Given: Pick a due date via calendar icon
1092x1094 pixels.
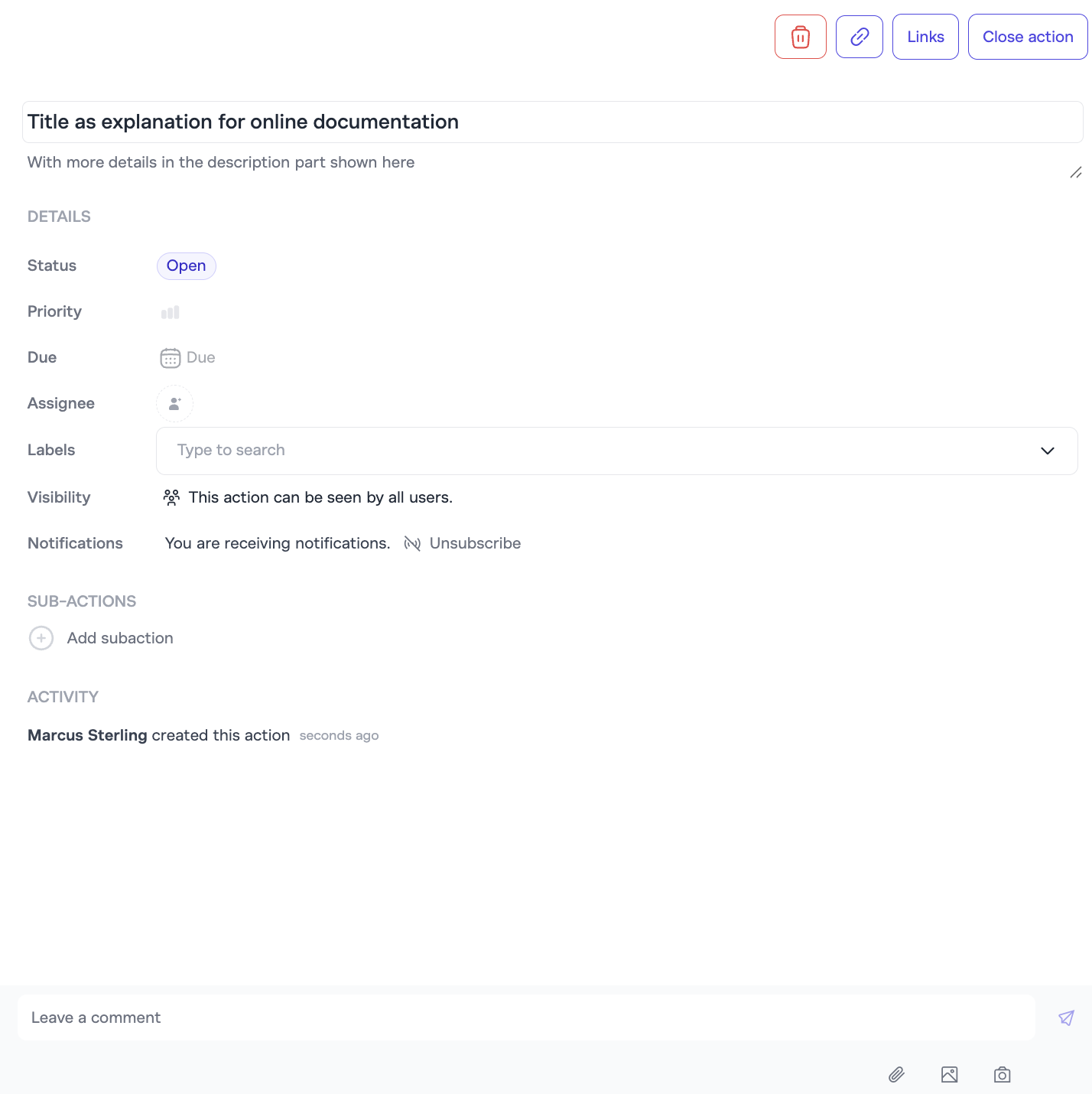Looking at the screenshot, I should pos(170,358).
